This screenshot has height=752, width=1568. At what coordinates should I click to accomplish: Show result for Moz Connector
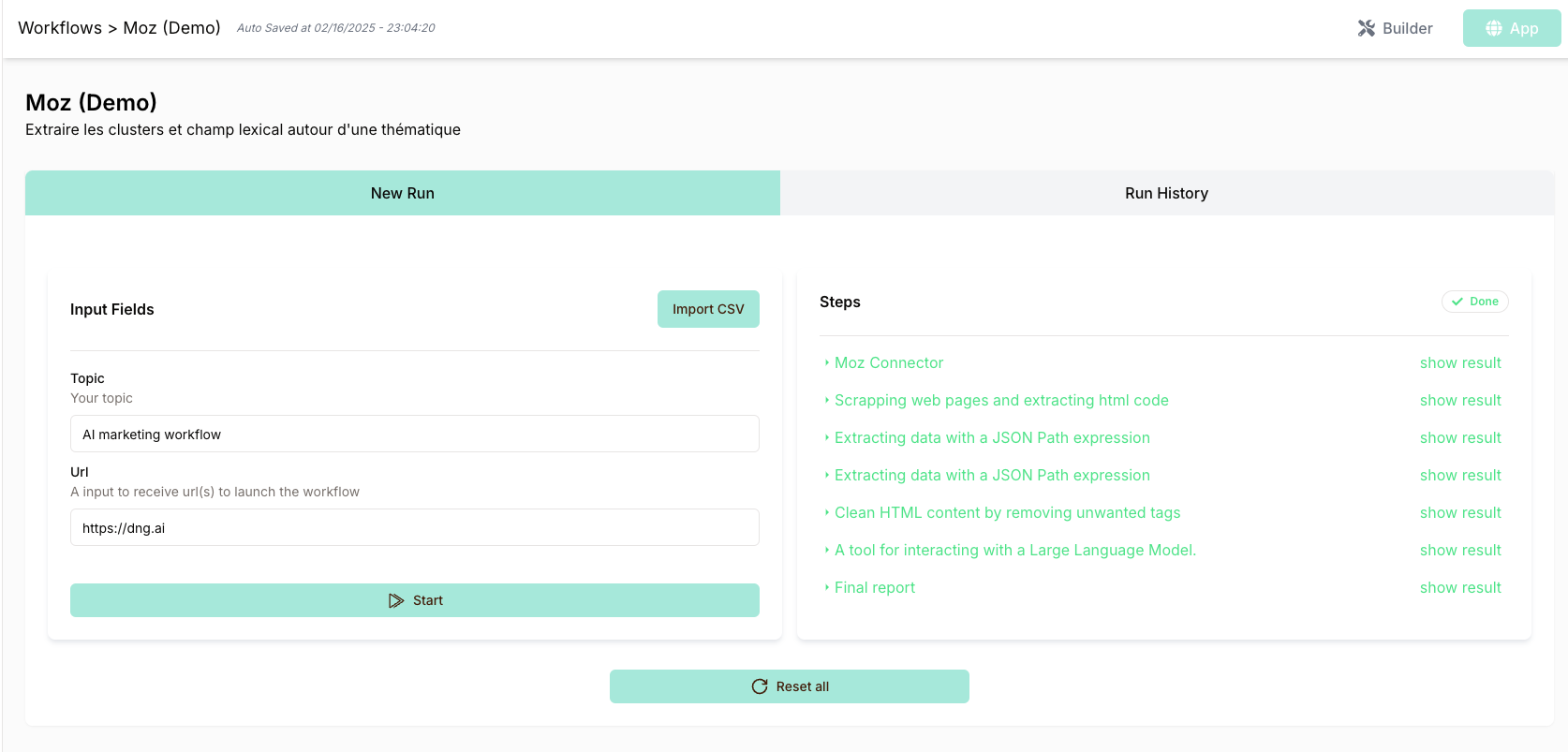[x=1459, y=362]
